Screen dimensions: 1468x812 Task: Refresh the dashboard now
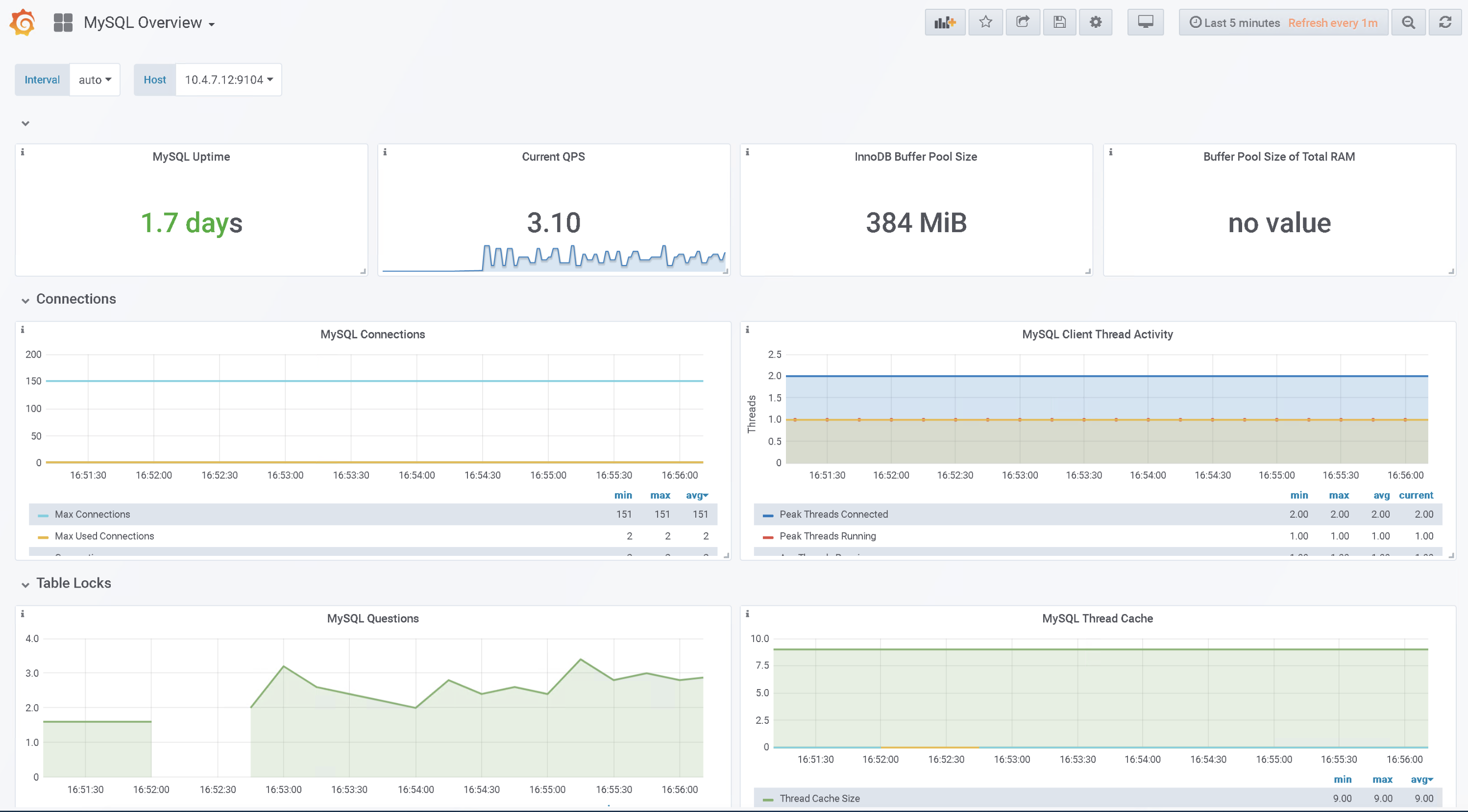(x=1445, y=23)
